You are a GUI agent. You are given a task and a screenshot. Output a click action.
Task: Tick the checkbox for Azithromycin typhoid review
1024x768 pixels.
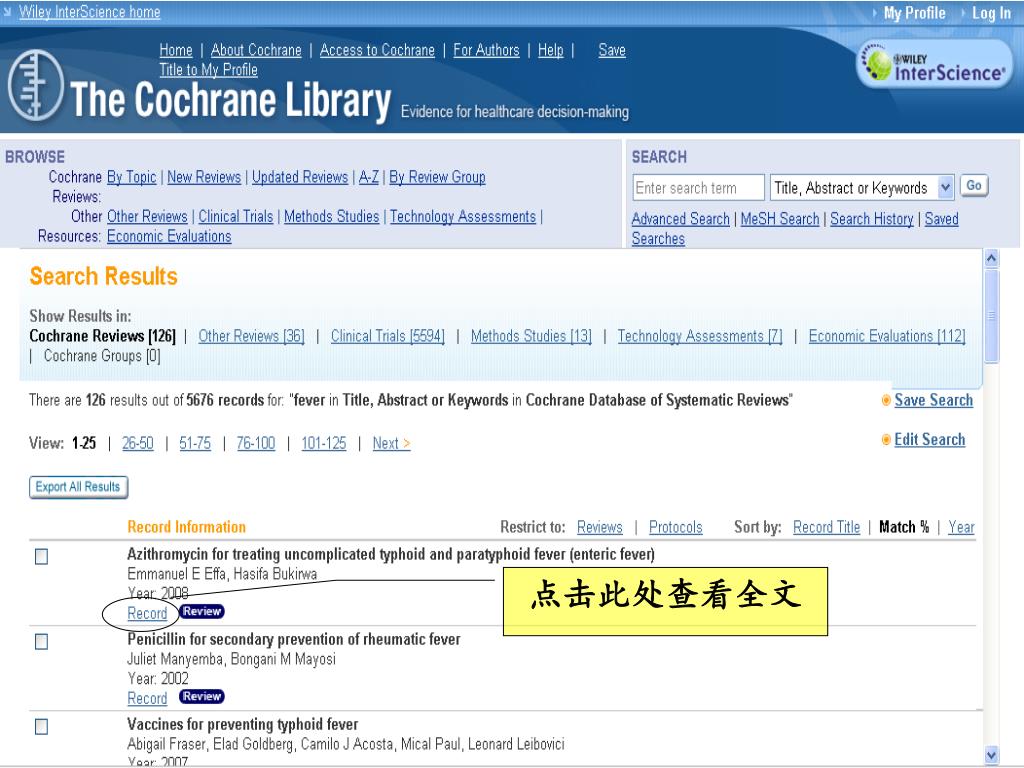41,556
